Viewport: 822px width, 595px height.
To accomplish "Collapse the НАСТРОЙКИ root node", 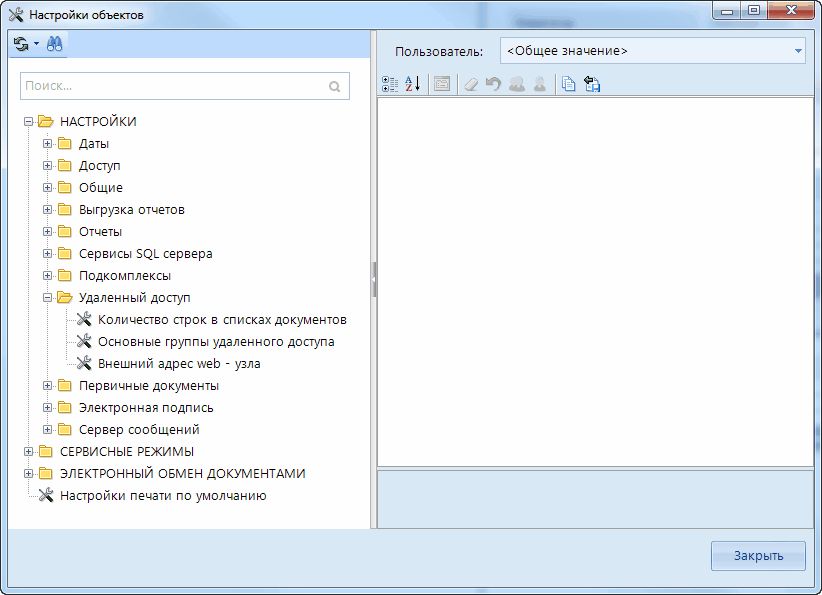I will [x=28, y=122].
